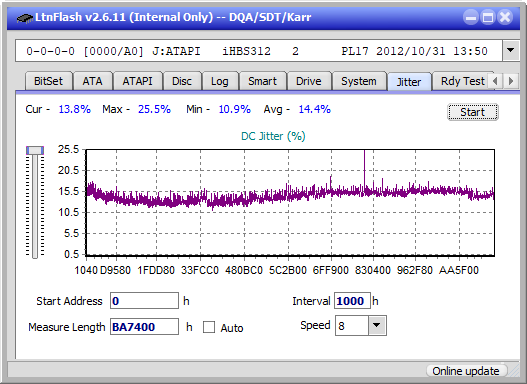Focus the Measure Length field
The image size is (527, 384).
pyautogui.click(x=144, y=327)
